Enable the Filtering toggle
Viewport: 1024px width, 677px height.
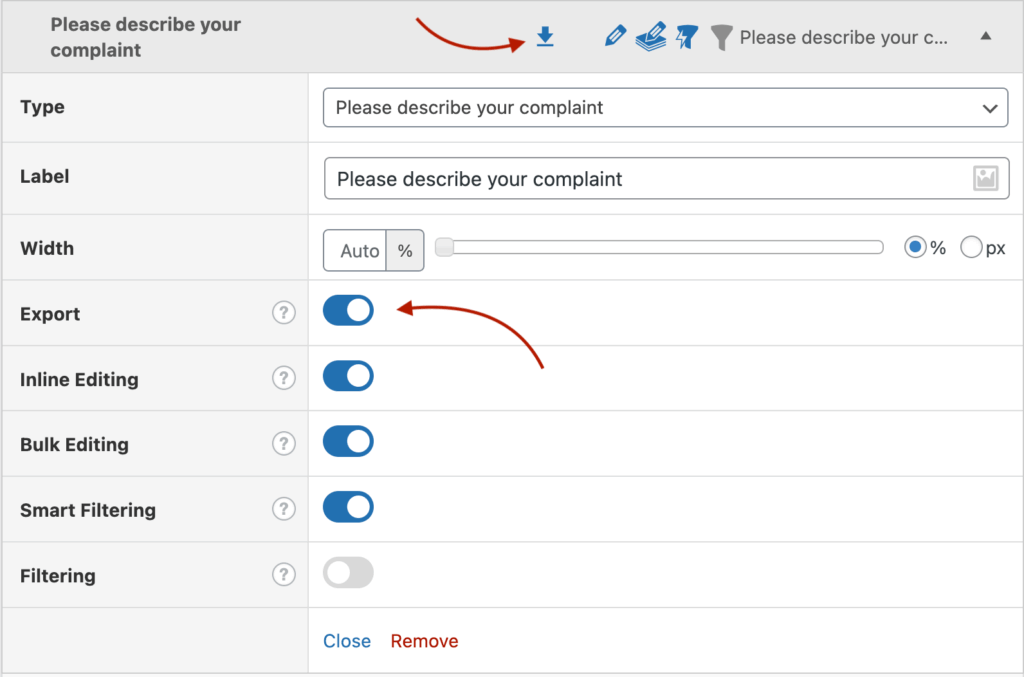[348, 573]
